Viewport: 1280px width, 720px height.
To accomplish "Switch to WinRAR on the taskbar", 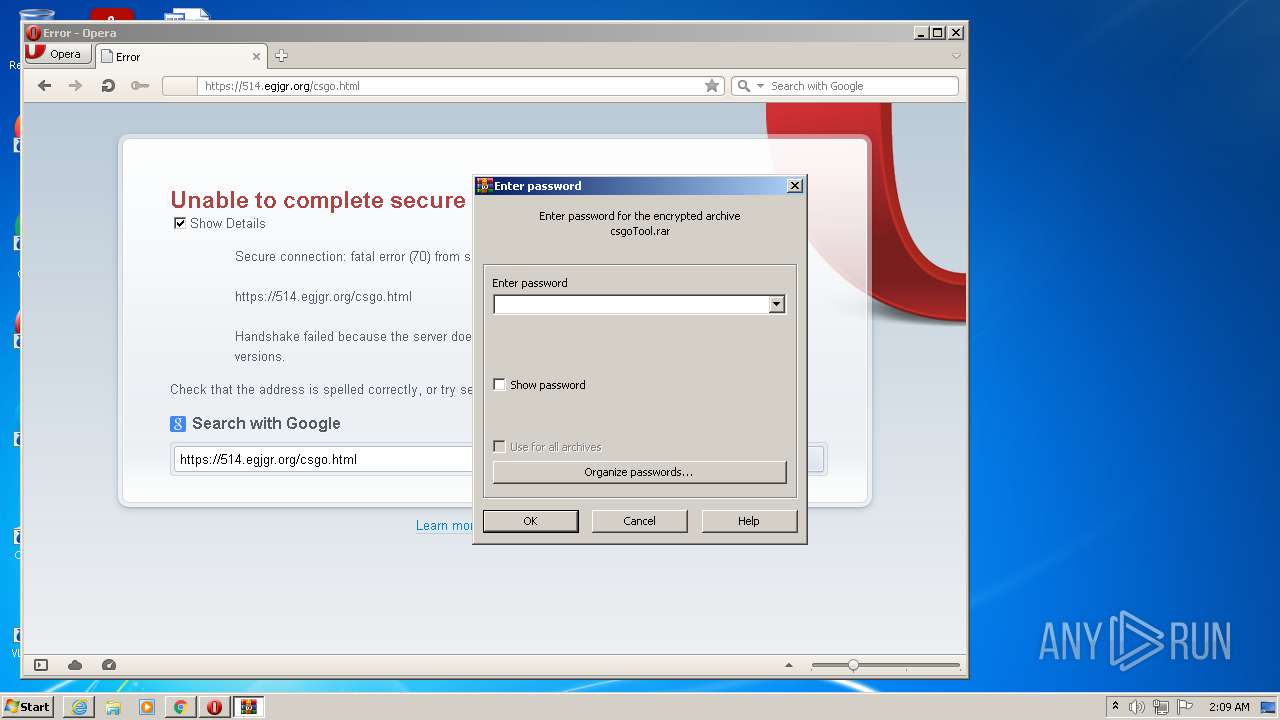I will 249,707.
